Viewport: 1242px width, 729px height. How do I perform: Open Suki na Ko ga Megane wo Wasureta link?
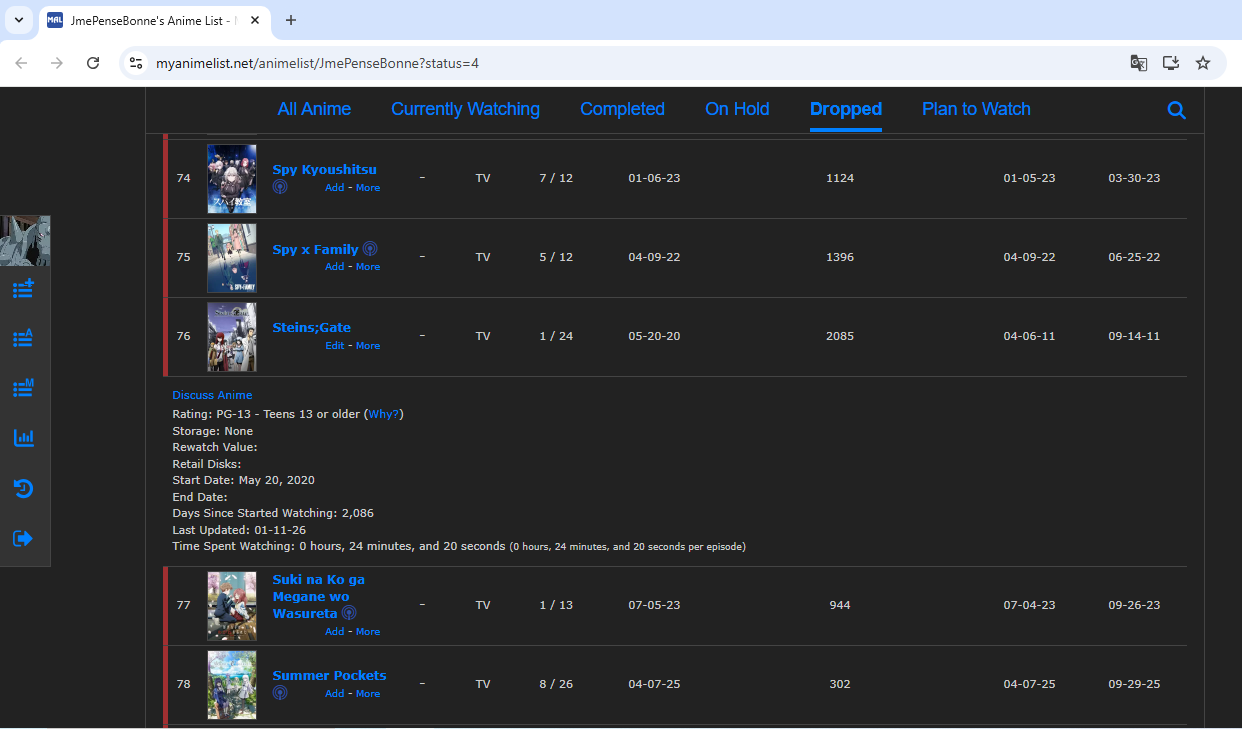coord(319,596)
